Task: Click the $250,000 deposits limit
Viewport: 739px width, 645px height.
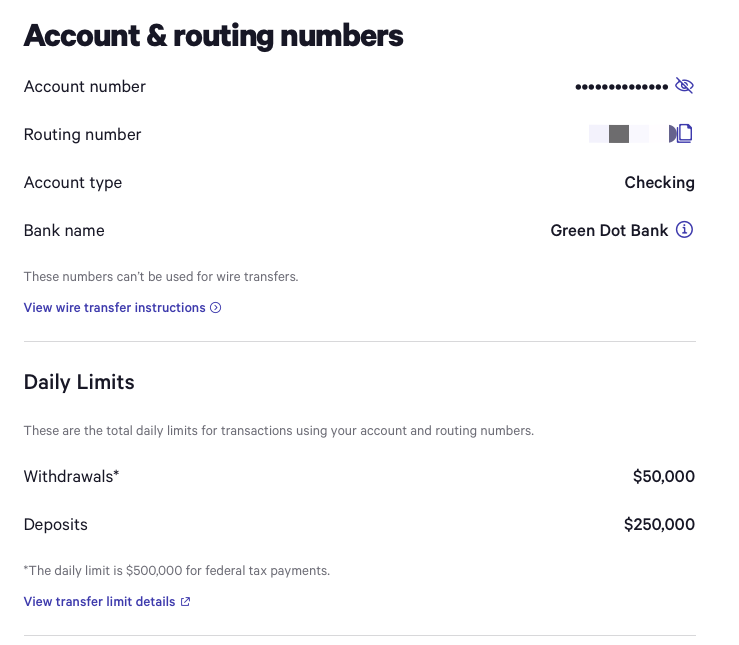Action: pyautogui.click(x=659, y=524)
